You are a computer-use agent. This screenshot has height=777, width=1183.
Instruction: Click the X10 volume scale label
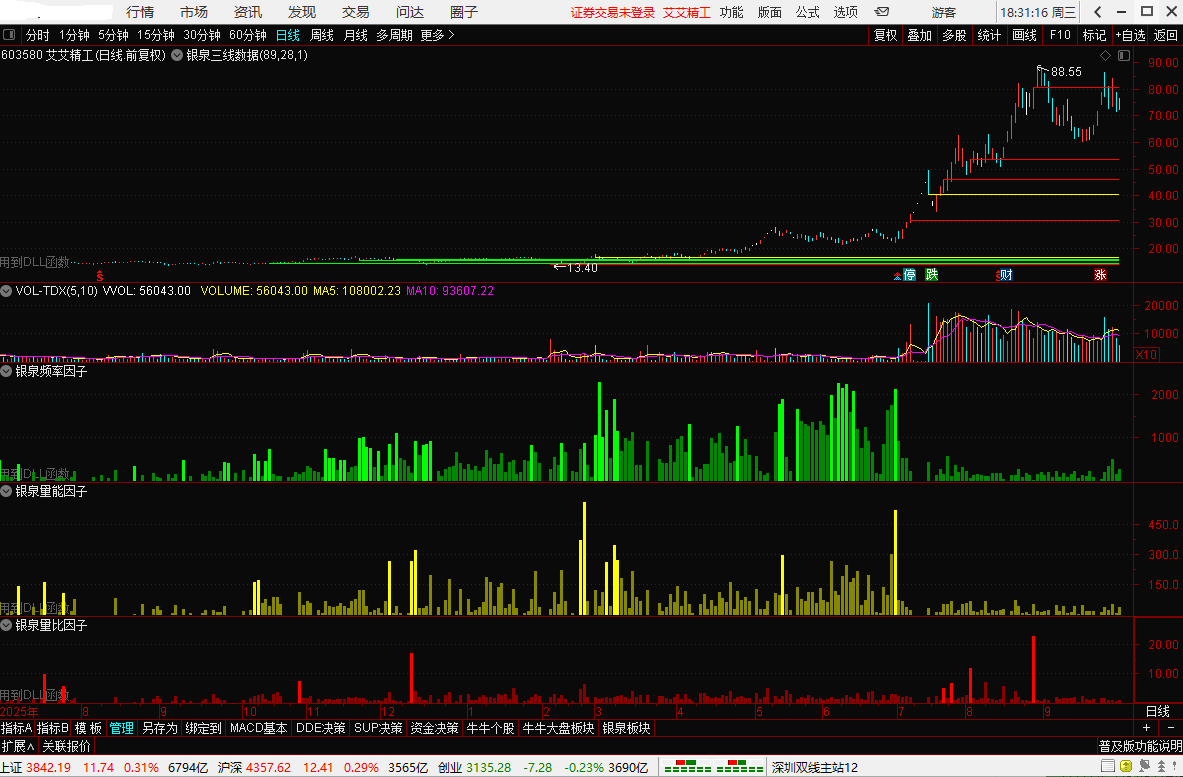pos(1146,354)
